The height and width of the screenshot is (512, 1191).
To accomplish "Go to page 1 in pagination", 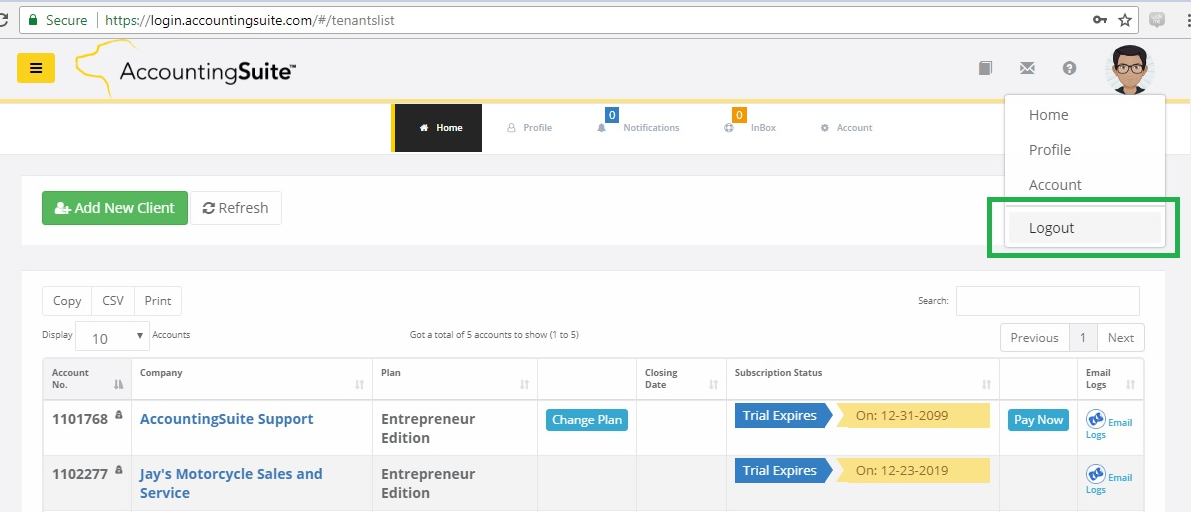I will (1083, 338).
